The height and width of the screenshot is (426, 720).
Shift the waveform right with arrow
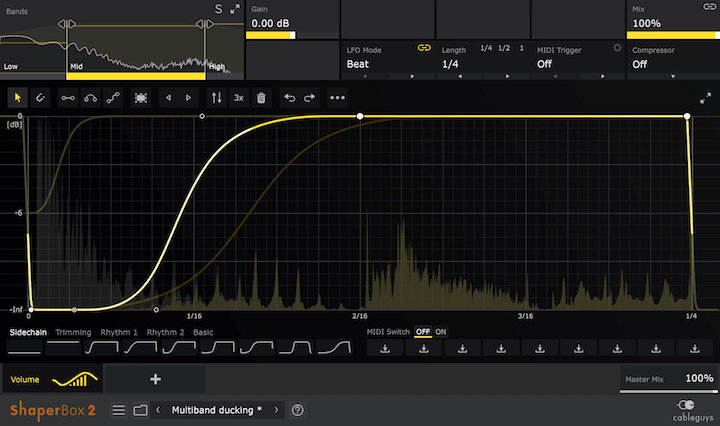(x=188, y=98)
